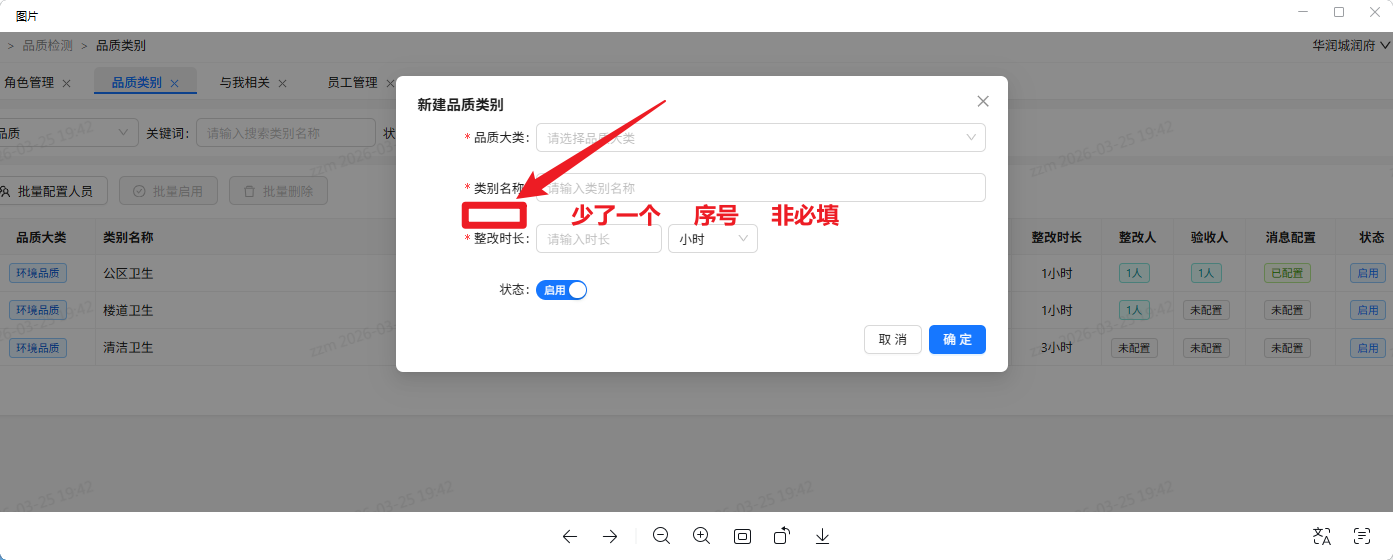This screenshot has width=1393, height=560.
Task: Show image at original size
Action: pos(742,536)
